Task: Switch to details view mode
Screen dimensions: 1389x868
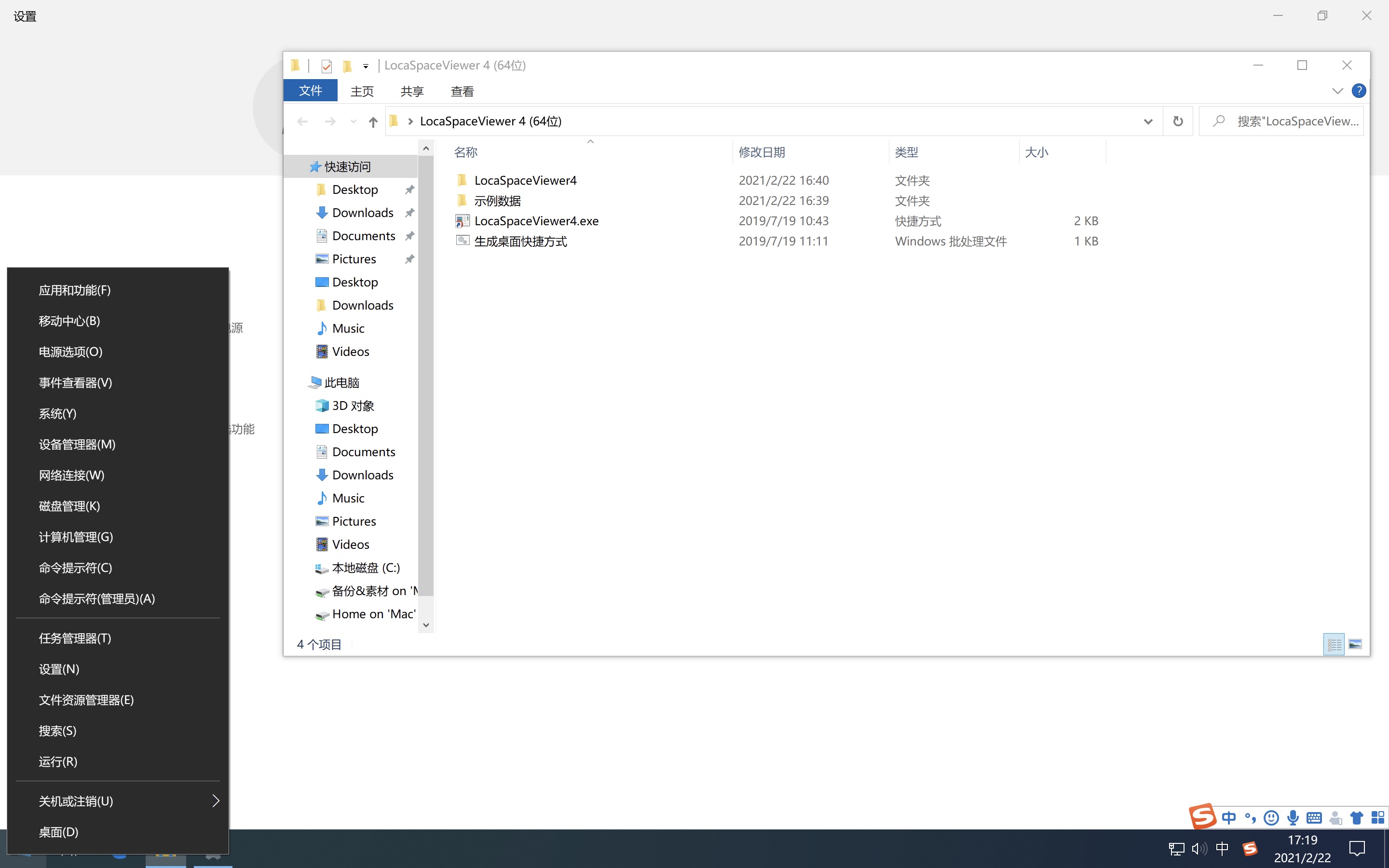Action: [1334, 644]
